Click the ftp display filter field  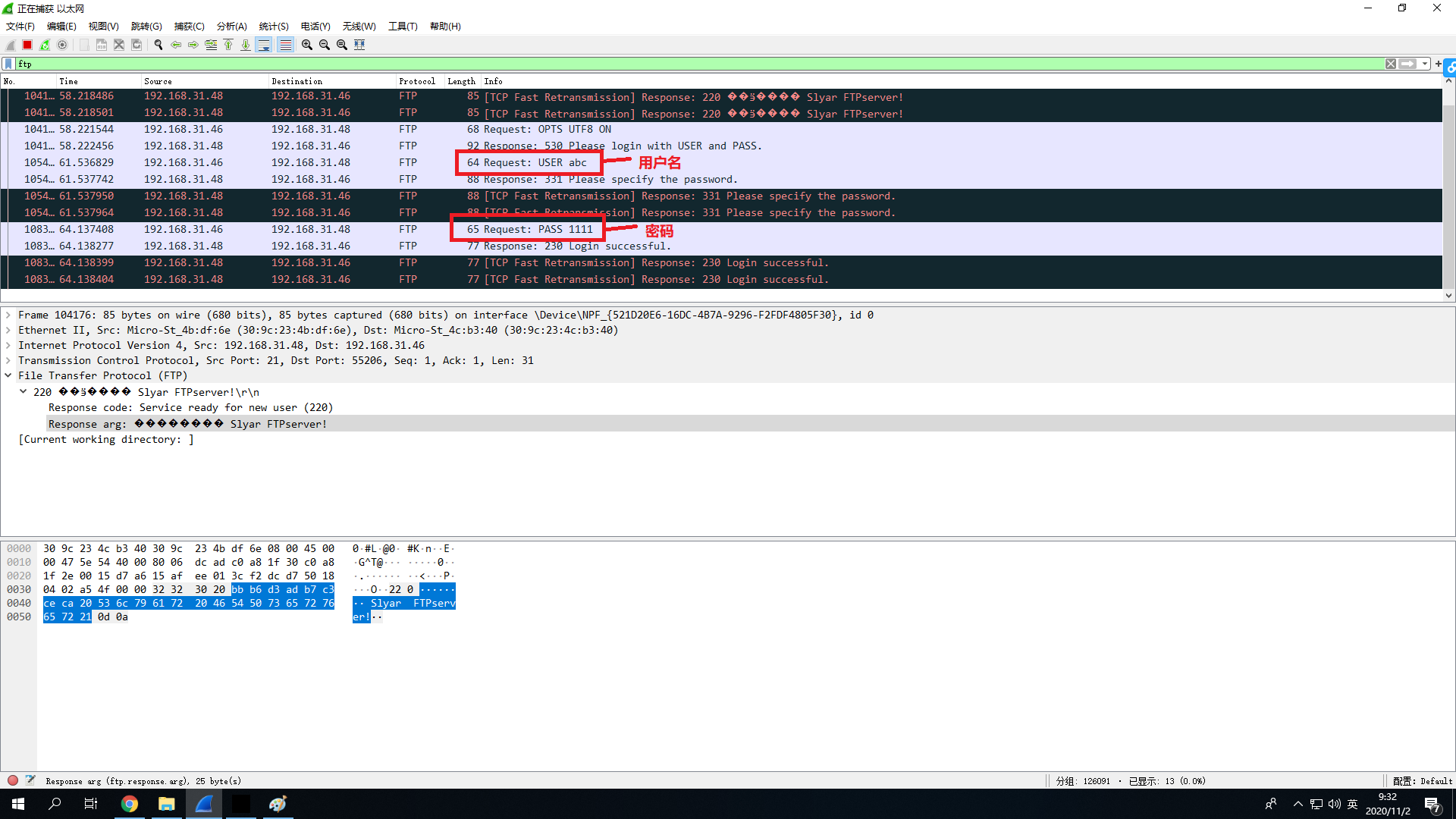pyautogui.click(x=682, y=64)
